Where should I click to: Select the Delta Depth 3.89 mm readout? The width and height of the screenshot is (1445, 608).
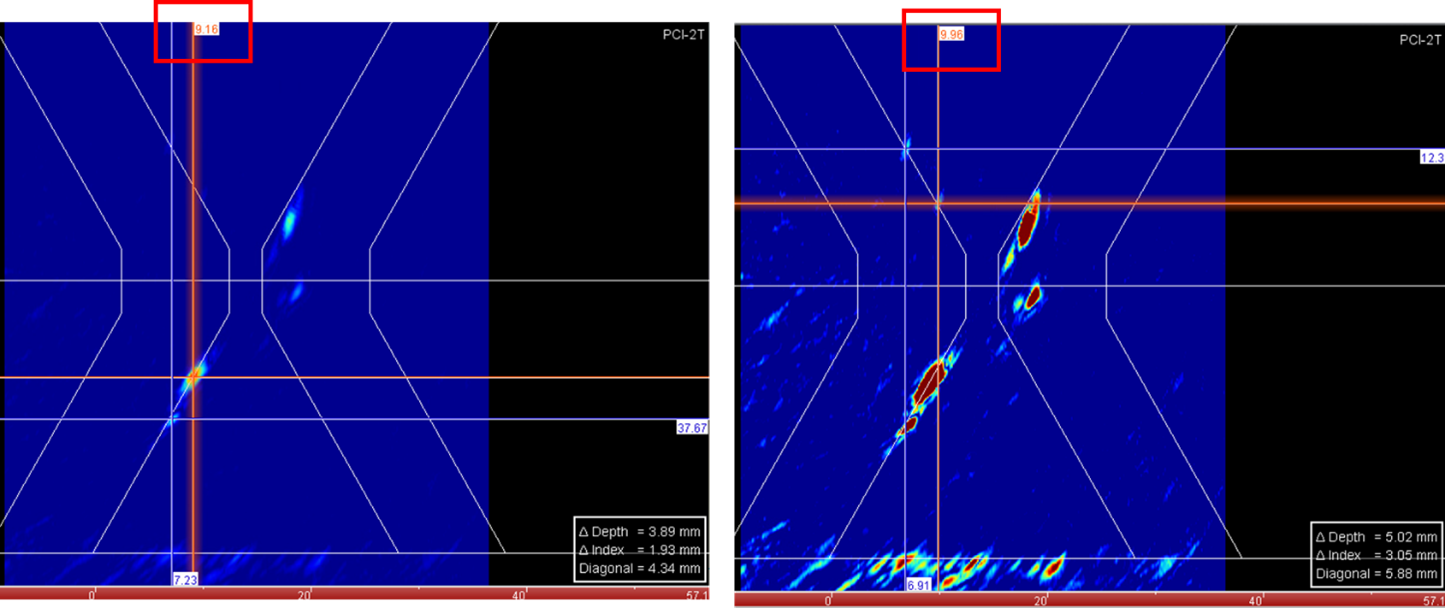(x=639, y=533)
